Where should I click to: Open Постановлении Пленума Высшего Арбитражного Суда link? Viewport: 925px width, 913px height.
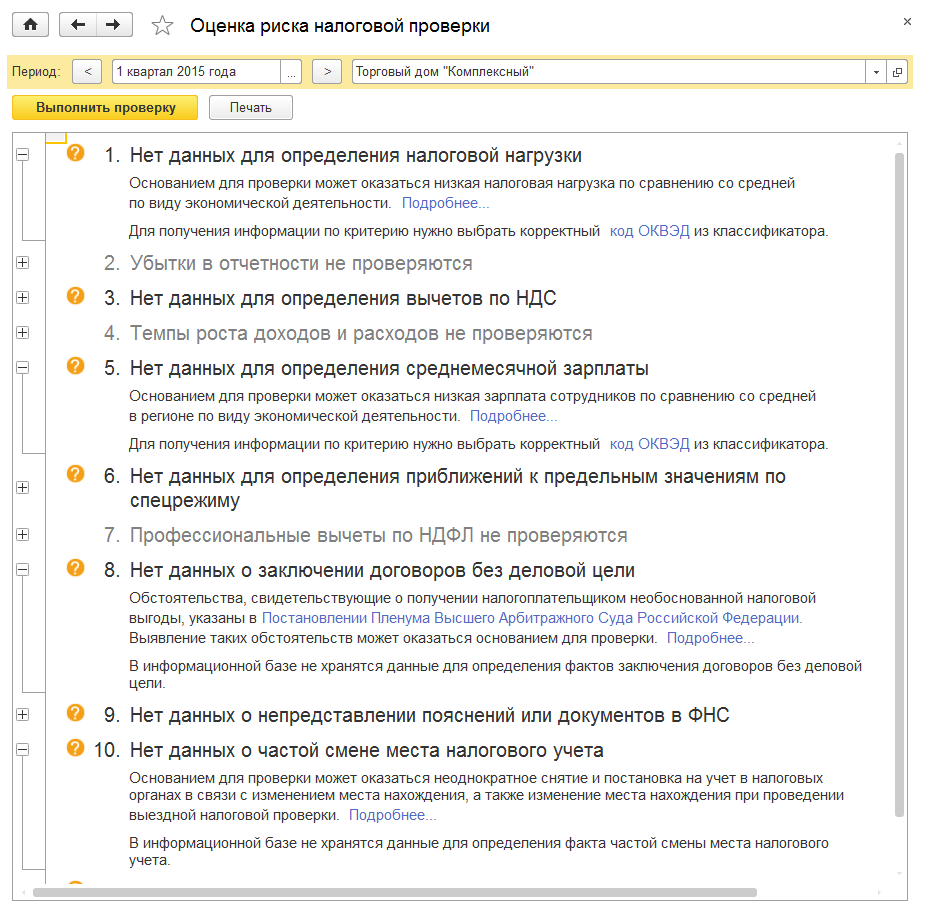tap(531, 618)
